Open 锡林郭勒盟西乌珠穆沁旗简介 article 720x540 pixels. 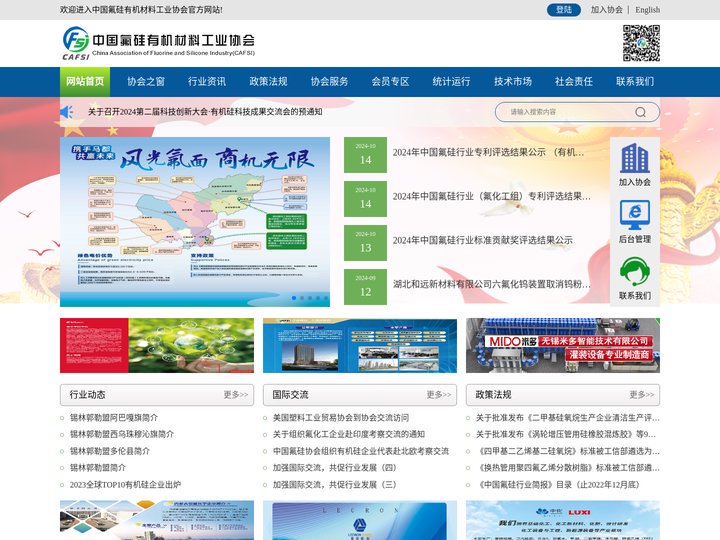122,434
